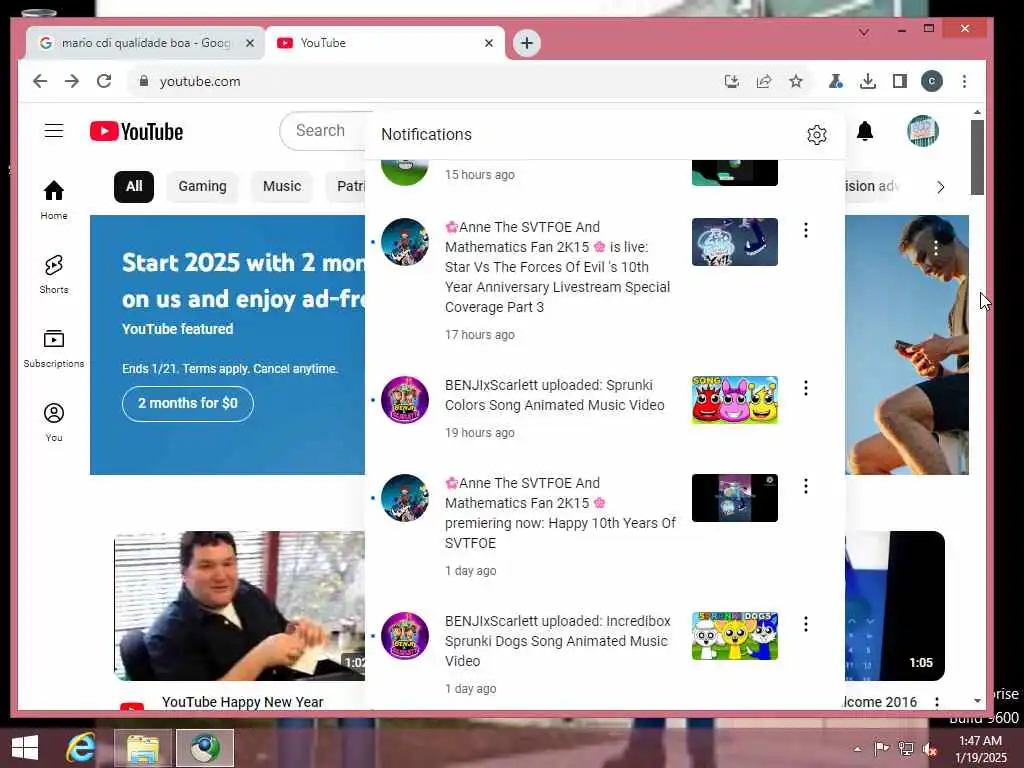Open the Sprunki Dogs Song thumbnail
This screenshot has height=768, width=1024.
click(x=735, y=636)
